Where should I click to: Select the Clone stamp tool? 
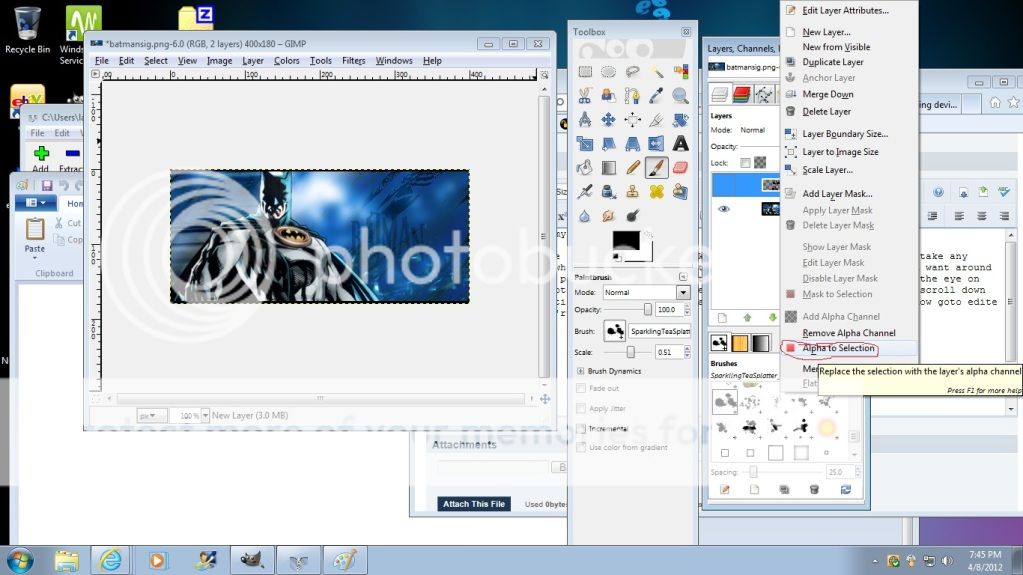tap(632, 191)
